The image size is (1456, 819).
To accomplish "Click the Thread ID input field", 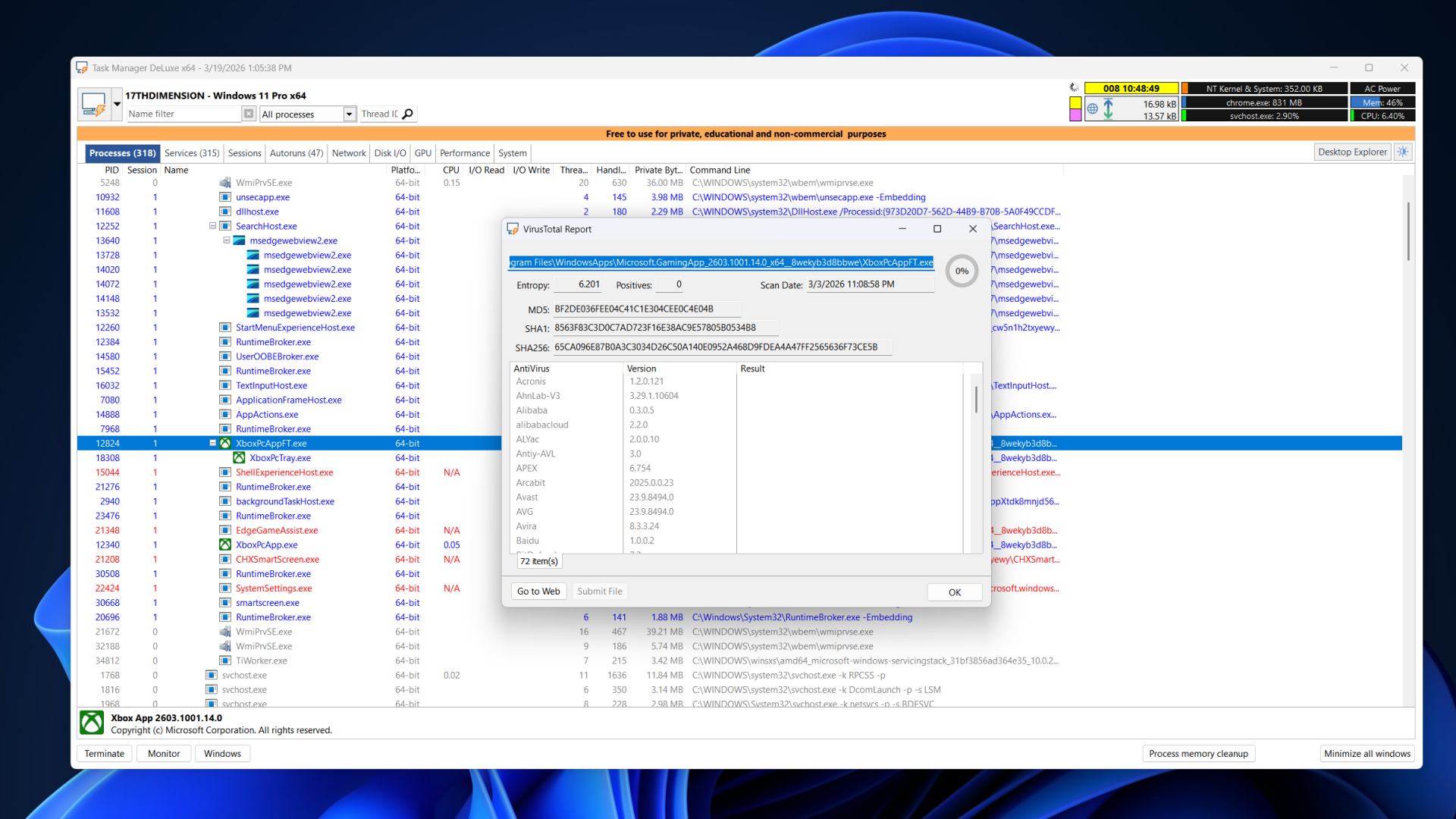I will click(x=379, y=114).
